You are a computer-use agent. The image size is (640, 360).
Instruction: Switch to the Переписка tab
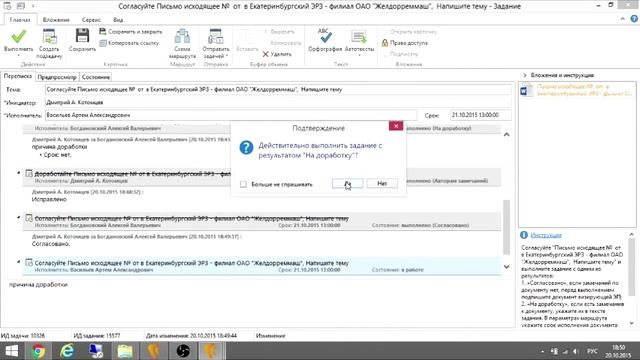tap(18, 76)
